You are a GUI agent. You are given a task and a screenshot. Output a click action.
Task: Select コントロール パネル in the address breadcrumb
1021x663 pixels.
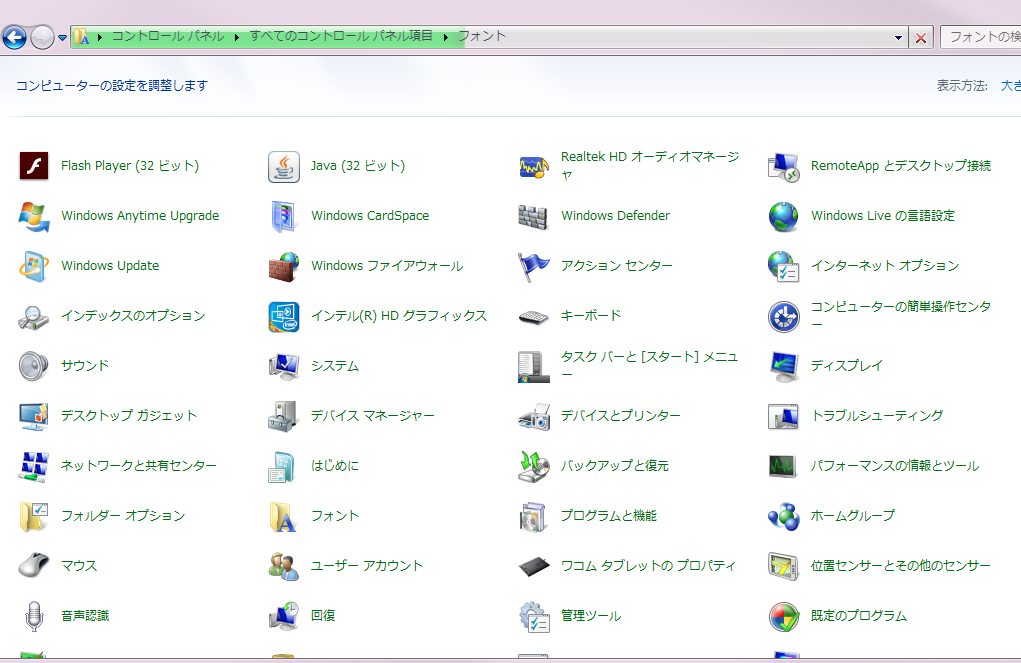coord(166,36)
